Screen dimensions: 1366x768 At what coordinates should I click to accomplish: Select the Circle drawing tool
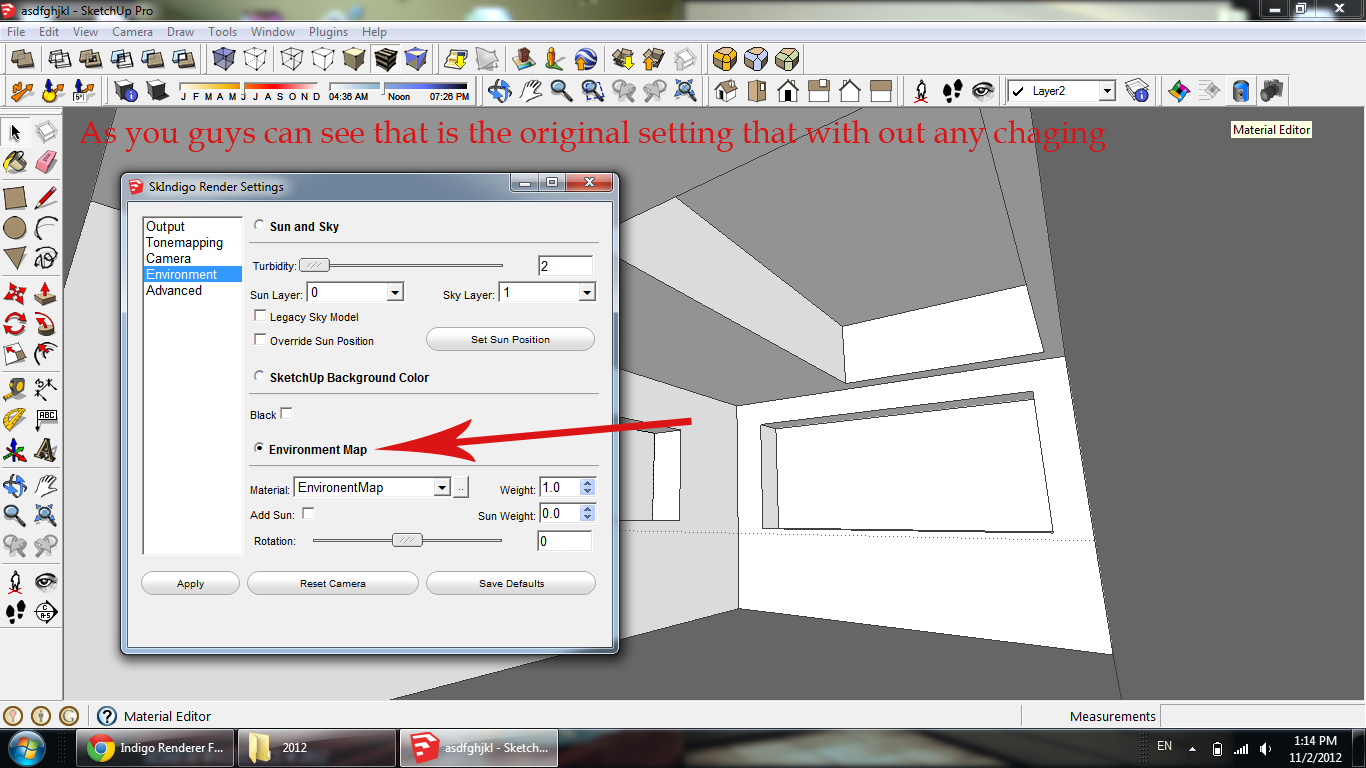pyautogui.click(x=14, y=228)
